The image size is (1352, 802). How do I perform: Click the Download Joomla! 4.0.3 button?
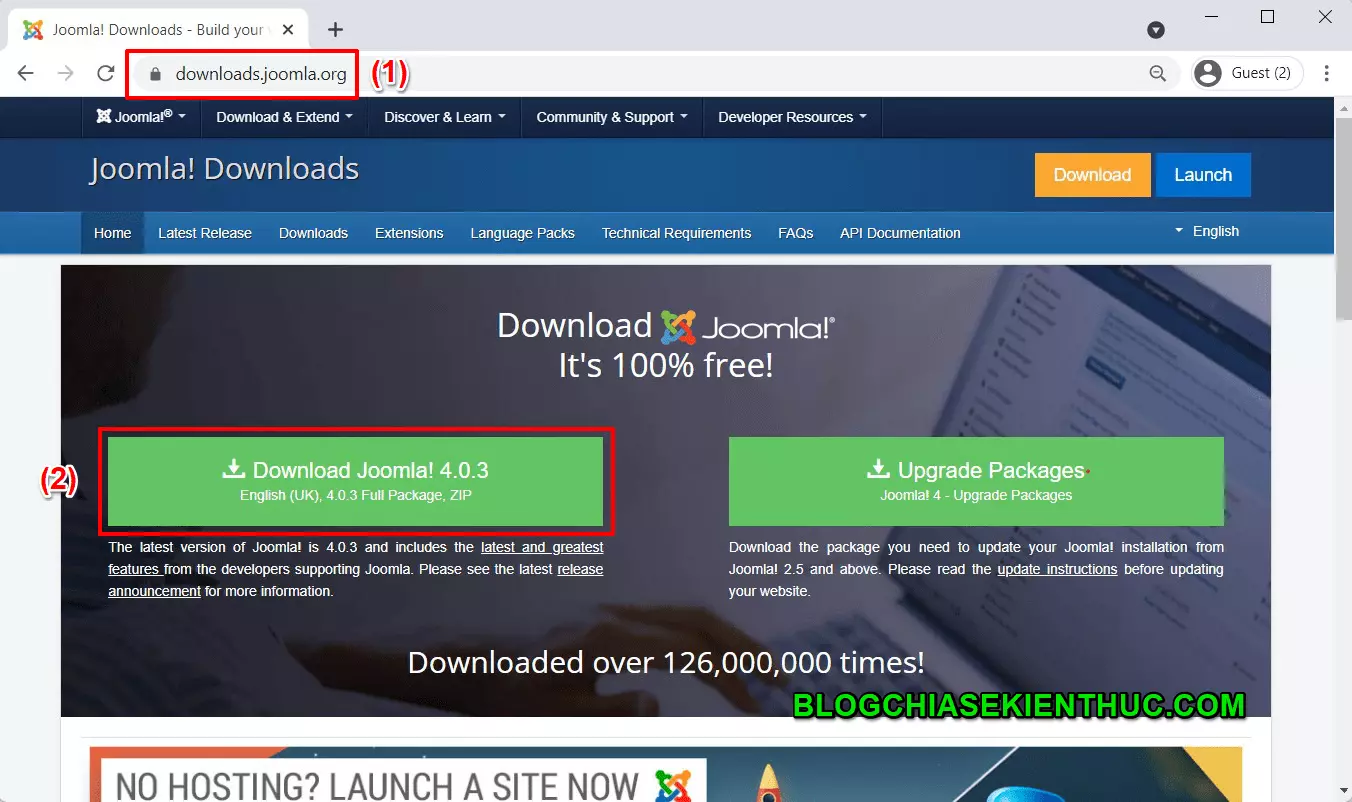click(355, 481)
